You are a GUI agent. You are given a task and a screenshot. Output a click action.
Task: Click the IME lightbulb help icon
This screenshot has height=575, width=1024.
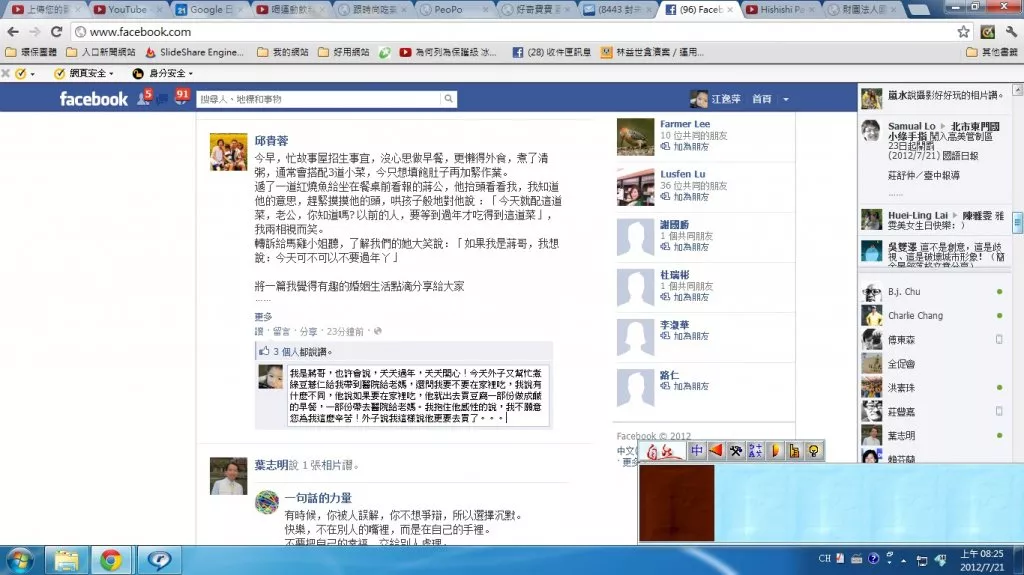[814, 451]
